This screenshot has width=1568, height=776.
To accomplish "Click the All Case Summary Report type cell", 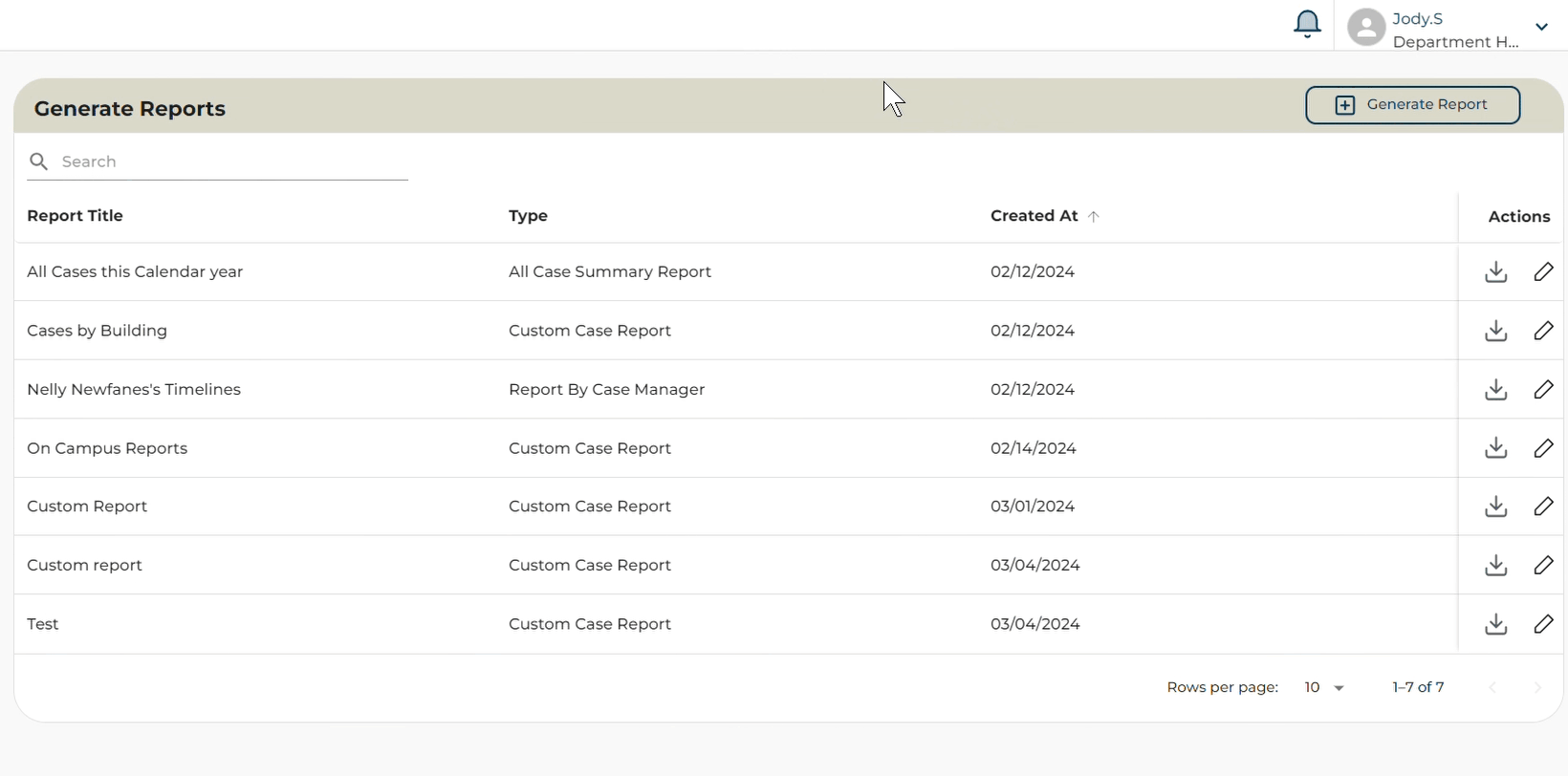I will [610, 272].
